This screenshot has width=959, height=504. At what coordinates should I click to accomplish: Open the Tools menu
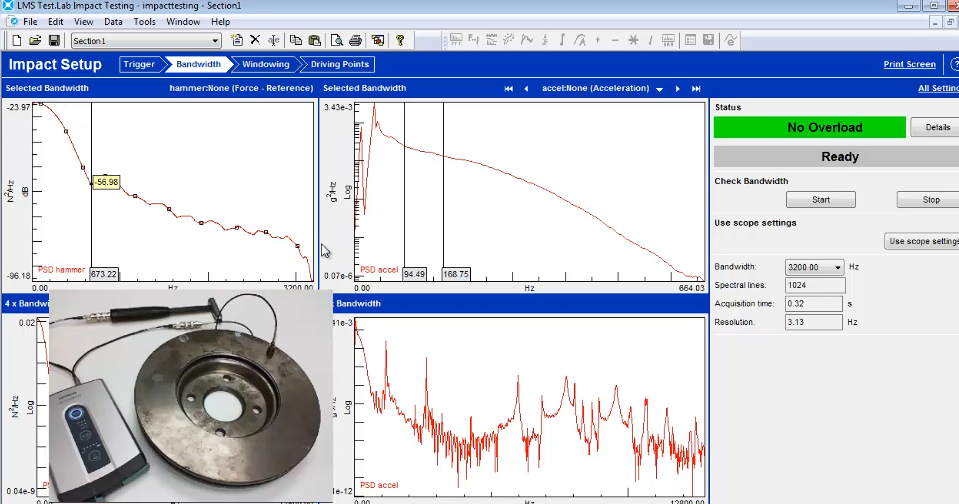point(144,21)
